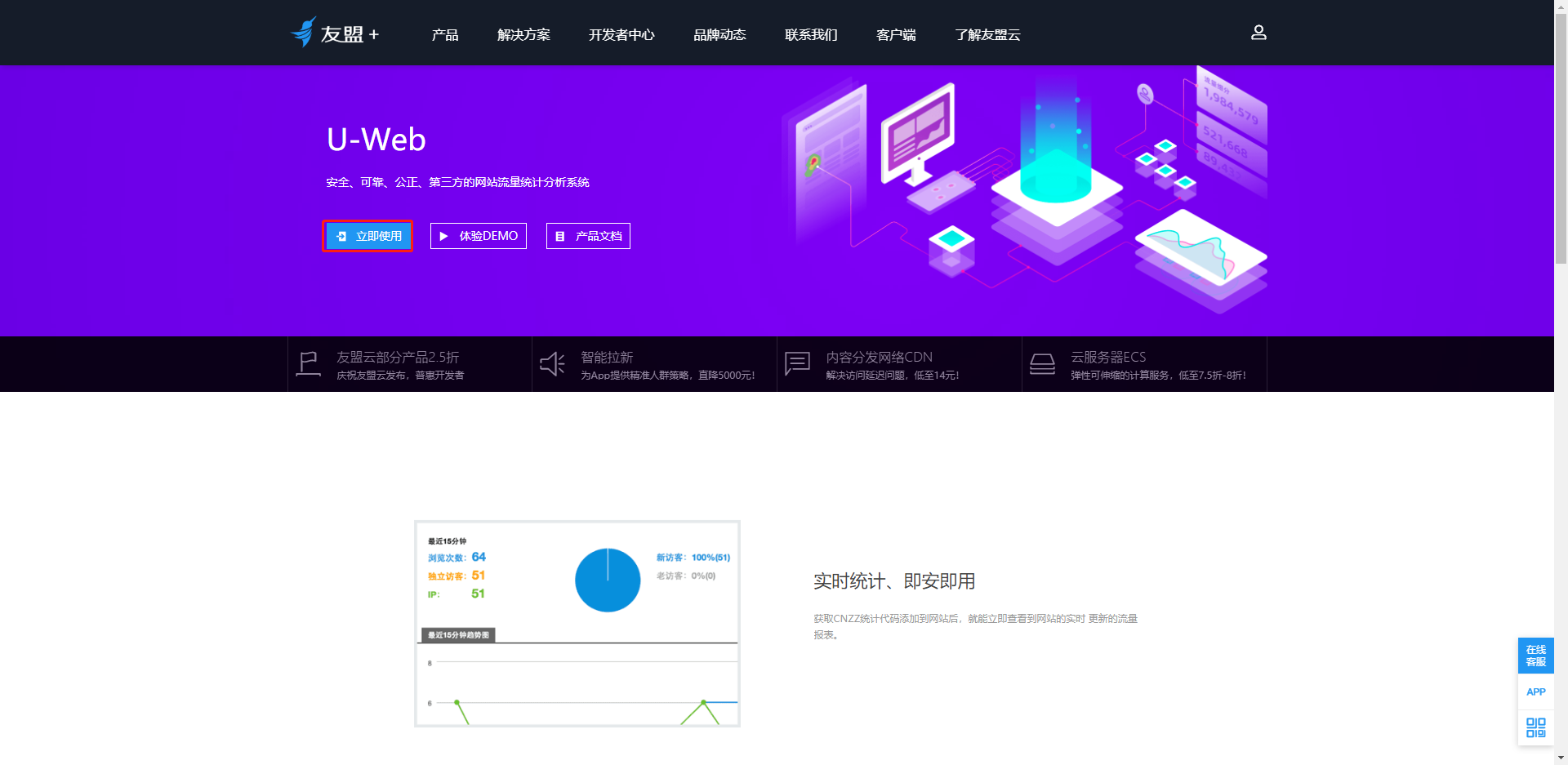Open 云服务器ECS promotion link
This screenshot has width=1568, height=765.
(1144, 364)
